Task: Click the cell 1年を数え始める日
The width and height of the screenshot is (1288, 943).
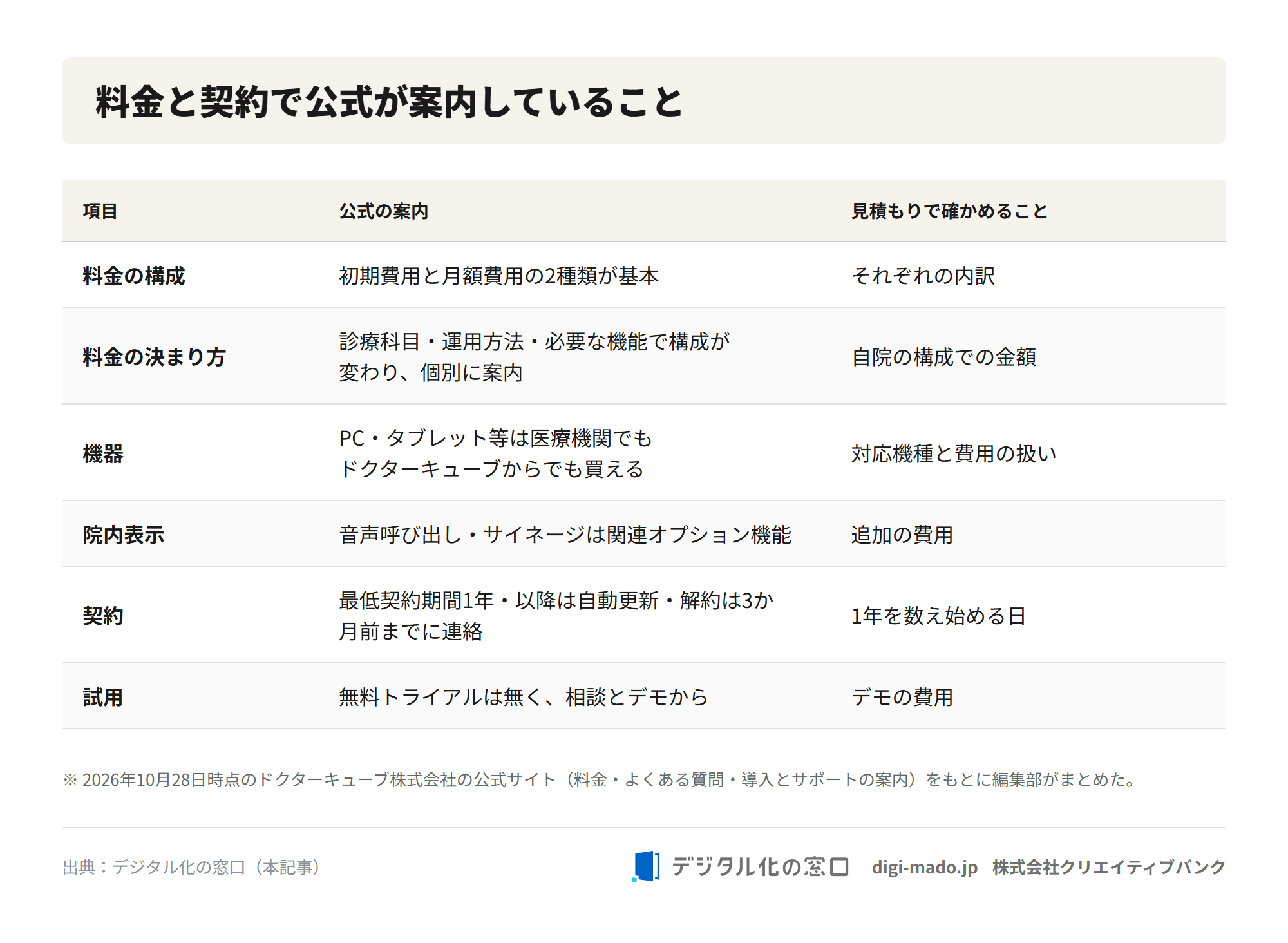Action: pyautogui.click(x=938, y=616)
